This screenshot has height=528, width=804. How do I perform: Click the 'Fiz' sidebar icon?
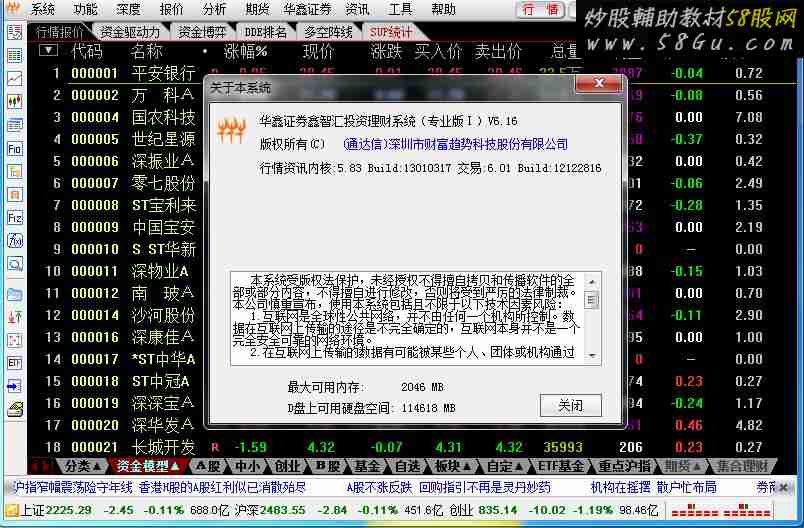click(x=15, y=217)
